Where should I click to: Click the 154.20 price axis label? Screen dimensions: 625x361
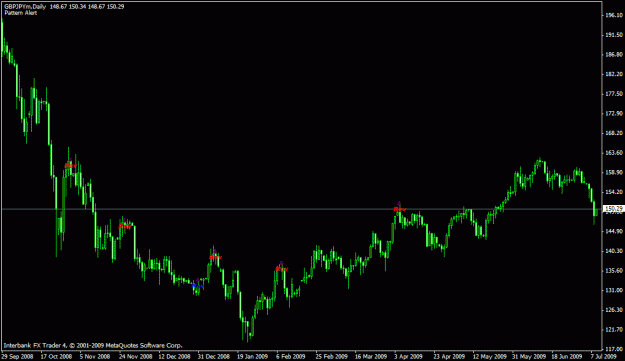pyautogui.click(x=614, y=192)
